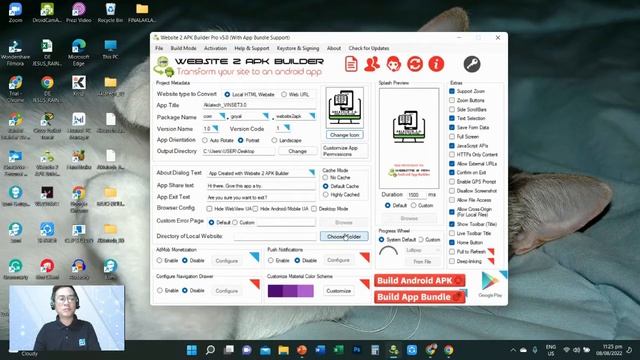Click the App Title input field

click(x=259, y=105)
